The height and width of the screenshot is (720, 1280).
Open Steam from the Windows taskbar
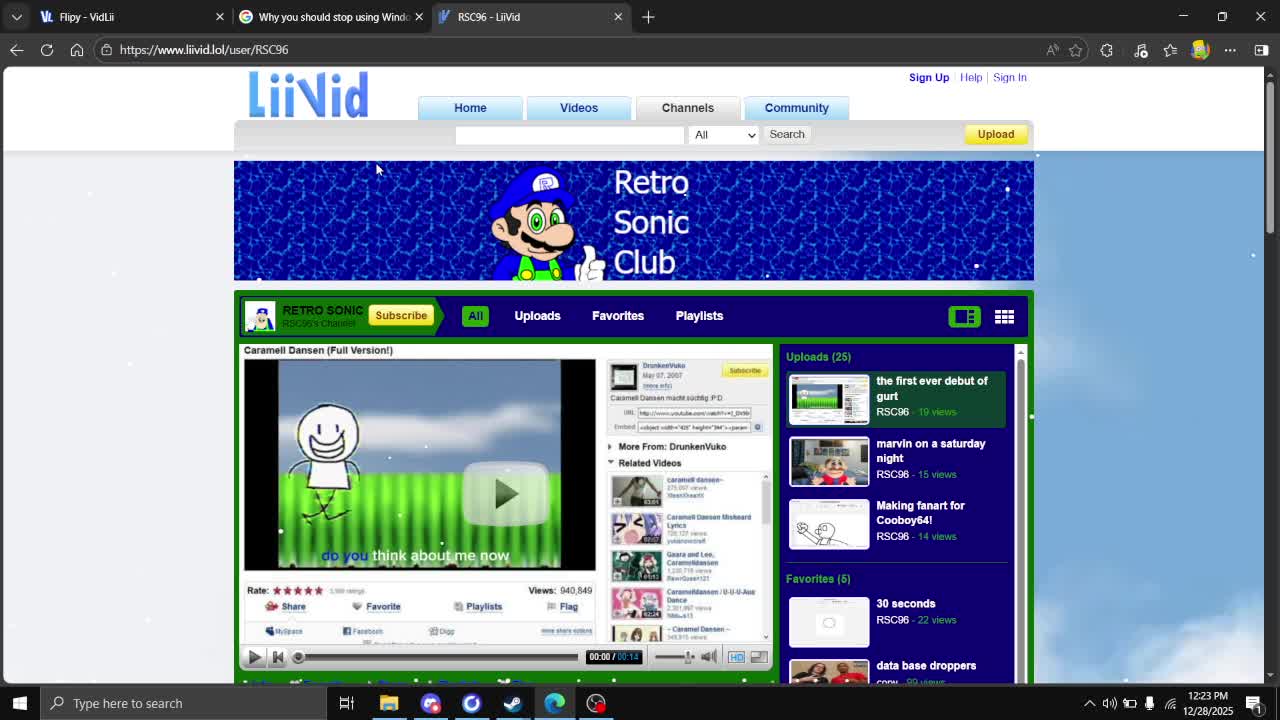pyautogui.click(x=513, y=703)
